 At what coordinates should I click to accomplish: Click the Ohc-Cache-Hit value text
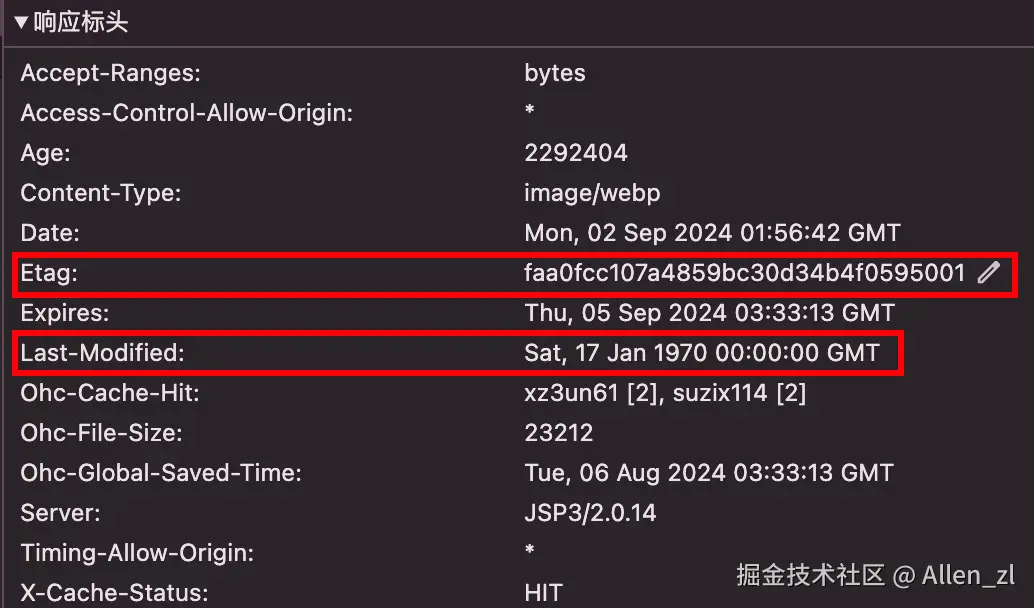(665, 393)
